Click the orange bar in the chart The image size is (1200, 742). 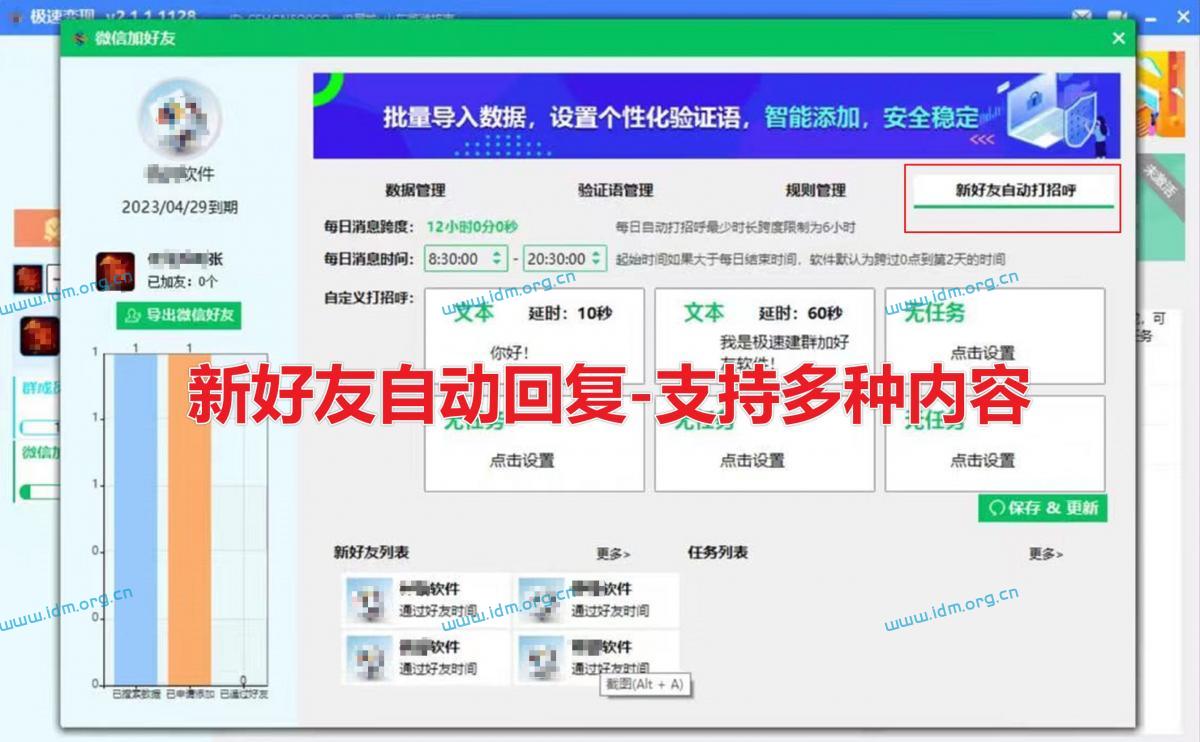coord(189,518)
